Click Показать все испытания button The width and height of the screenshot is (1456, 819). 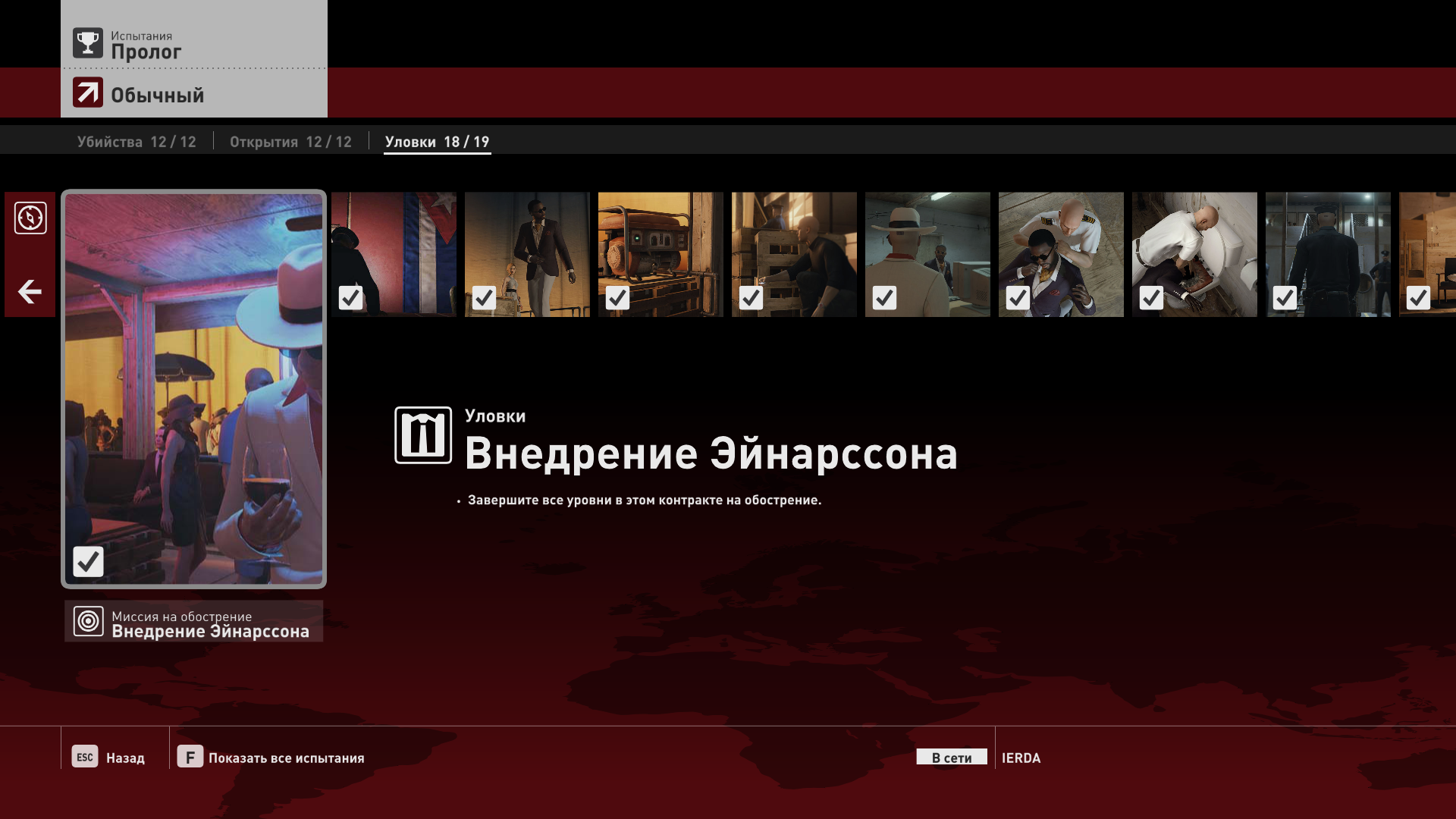(x=286, y=758)
